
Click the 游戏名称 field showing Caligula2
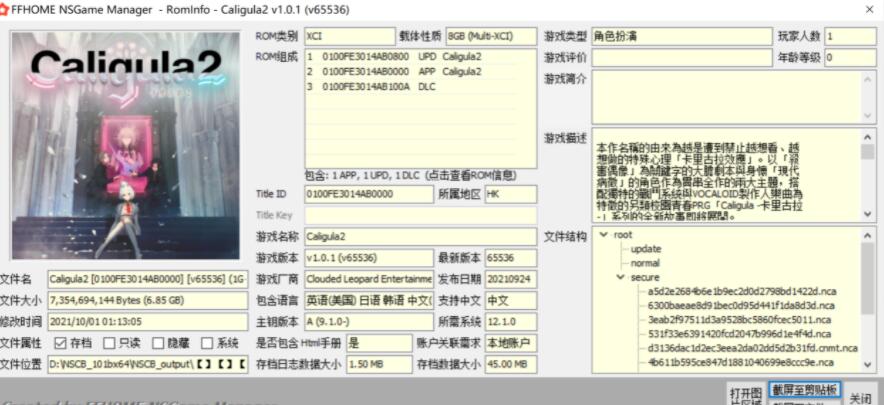coord(421,236)
